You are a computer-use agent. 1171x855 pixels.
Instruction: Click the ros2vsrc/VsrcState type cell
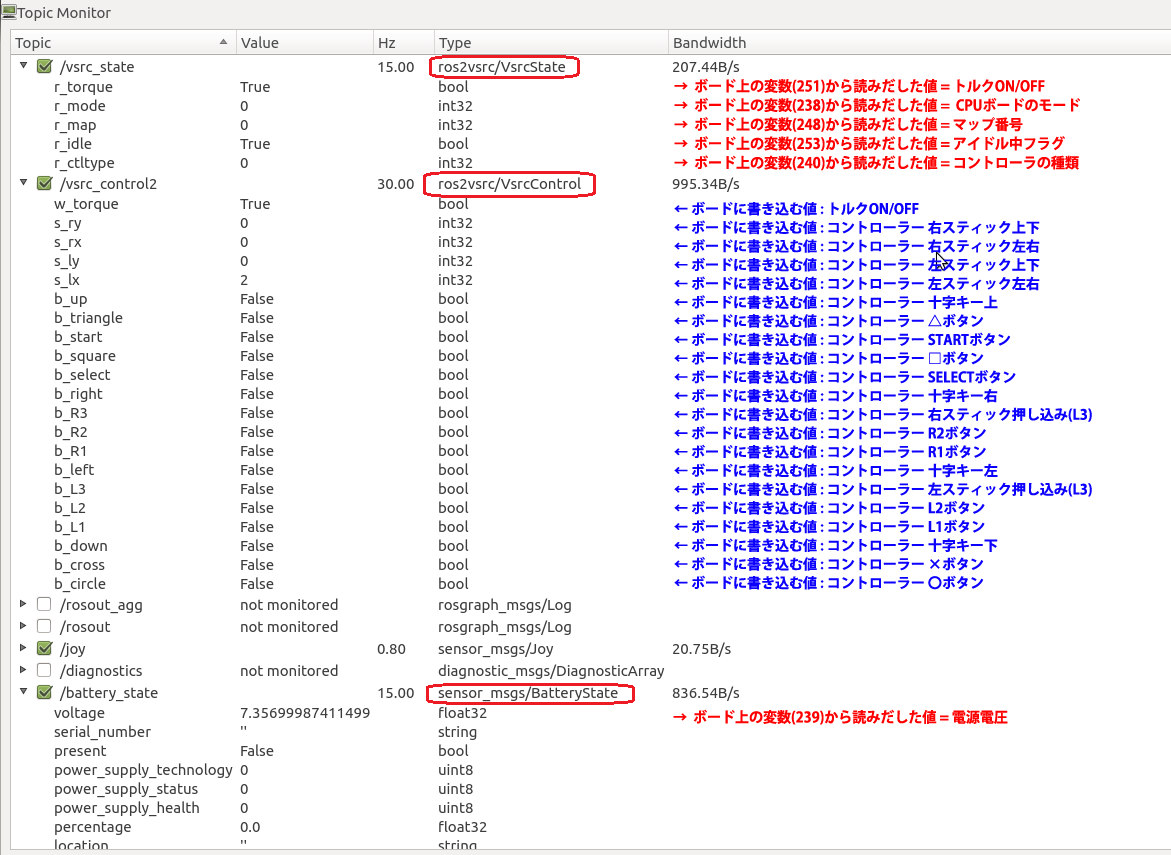pyautogui.click(x=502, y=66)
